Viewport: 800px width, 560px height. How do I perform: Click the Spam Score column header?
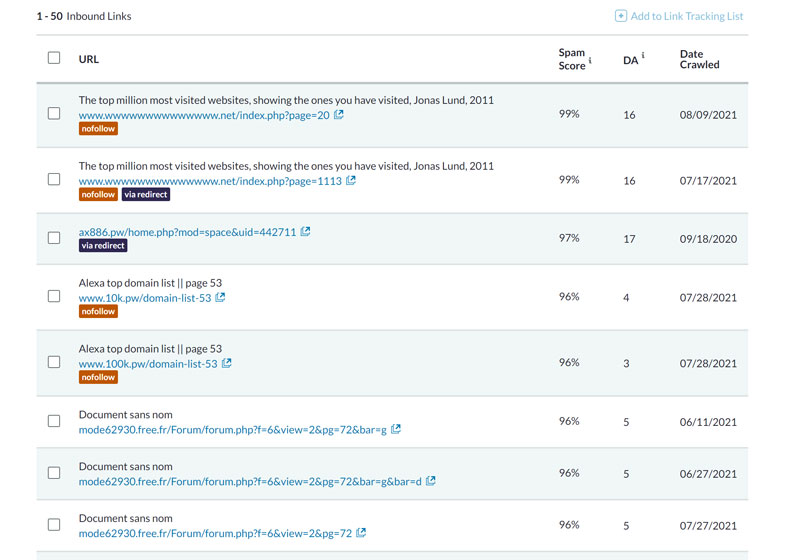coord(572,59)
